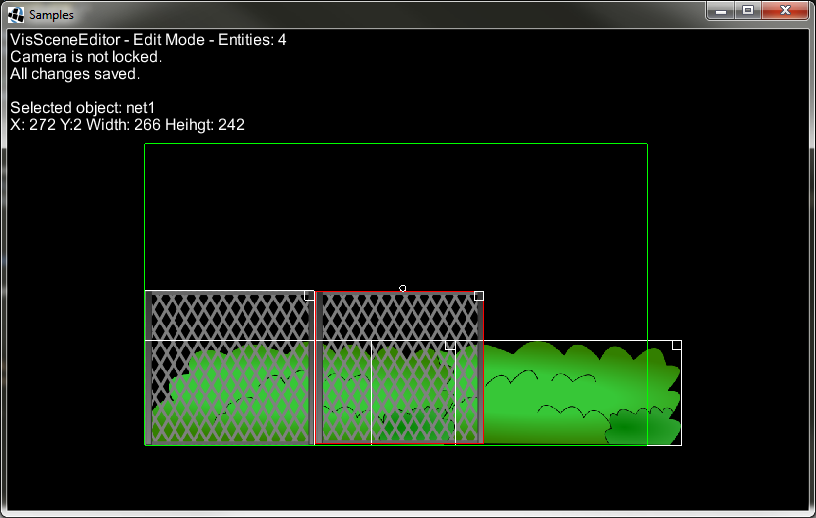
Task: Click the "Selected object: net1" label
Action: [x=84, y=108]
